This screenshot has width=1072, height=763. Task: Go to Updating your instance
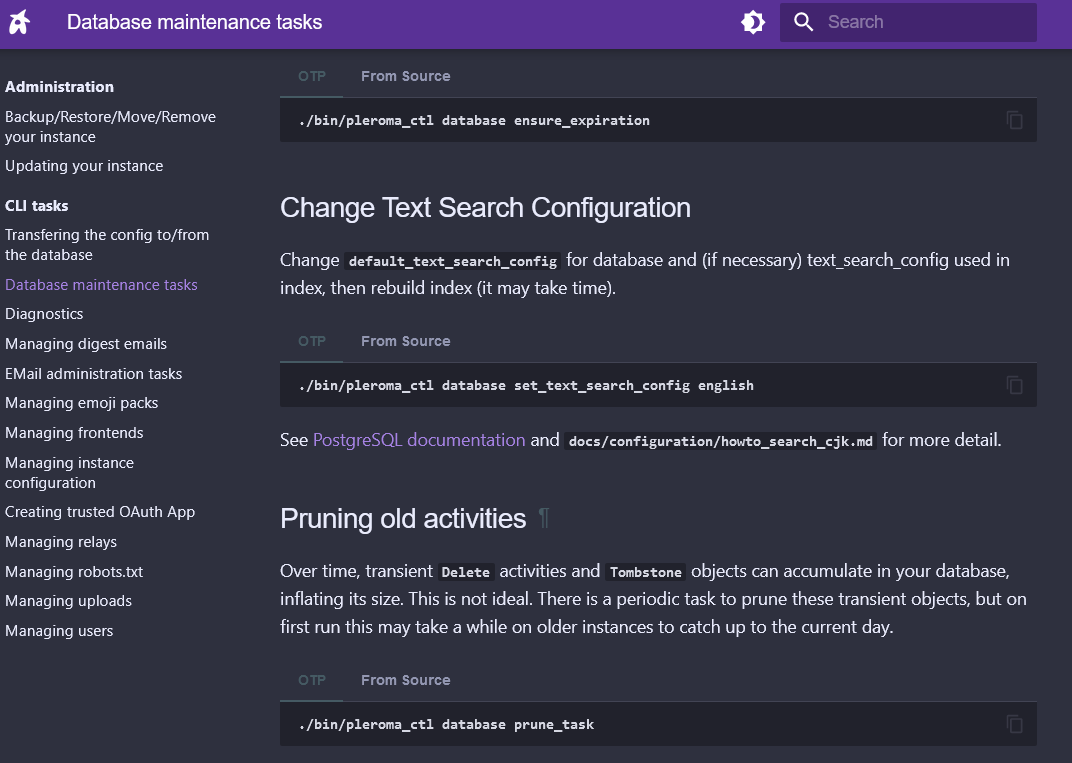pos(84,166)
